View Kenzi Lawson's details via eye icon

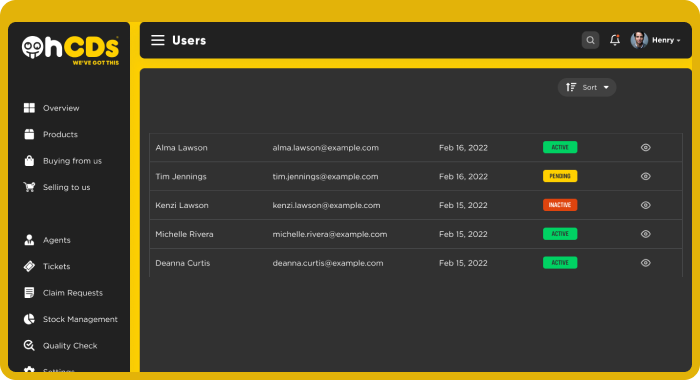(x=646, y=205)
